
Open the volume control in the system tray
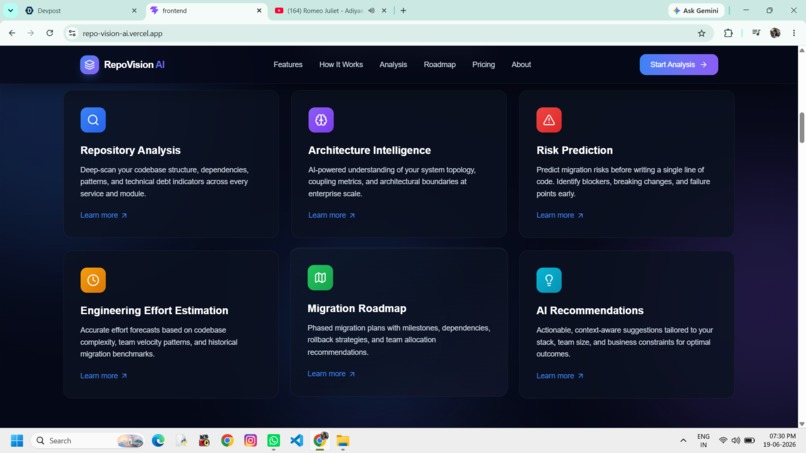pos(736,441)
